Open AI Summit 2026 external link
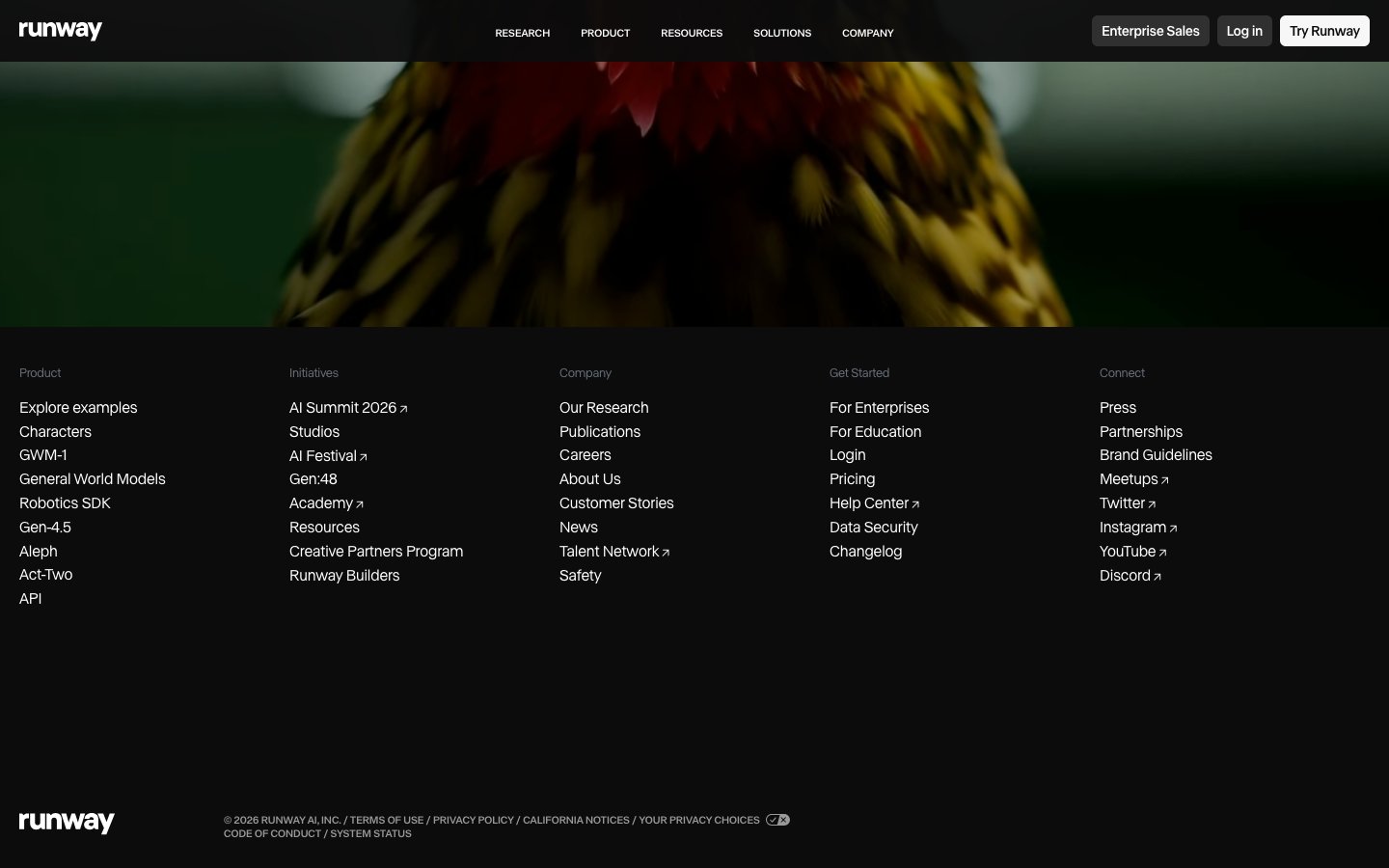 click(348, 408)
